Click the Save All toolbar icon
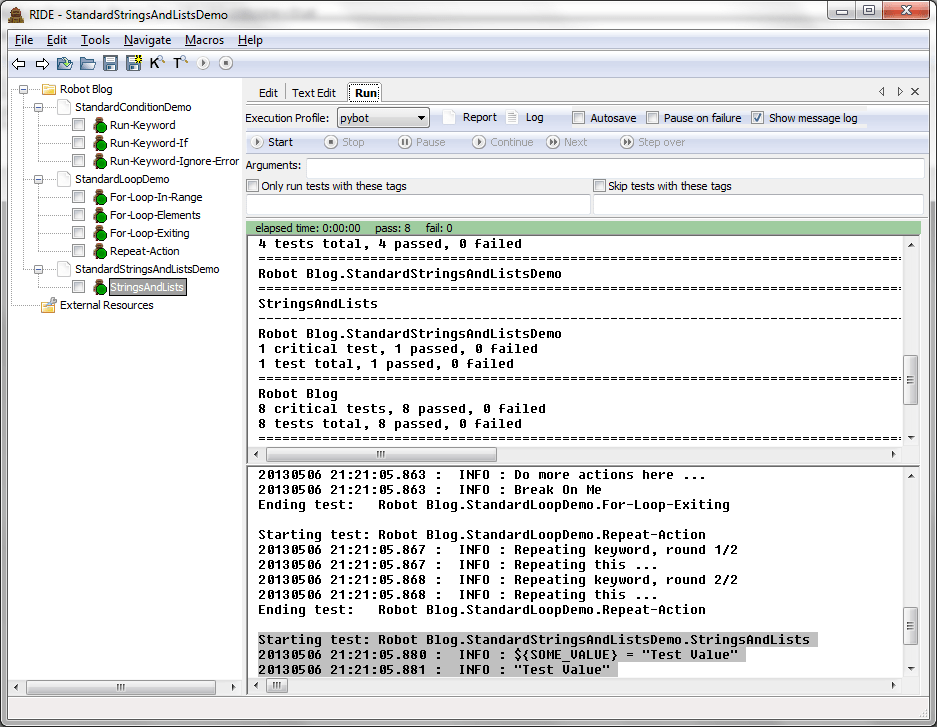937x727 pixels. [133, 64]
